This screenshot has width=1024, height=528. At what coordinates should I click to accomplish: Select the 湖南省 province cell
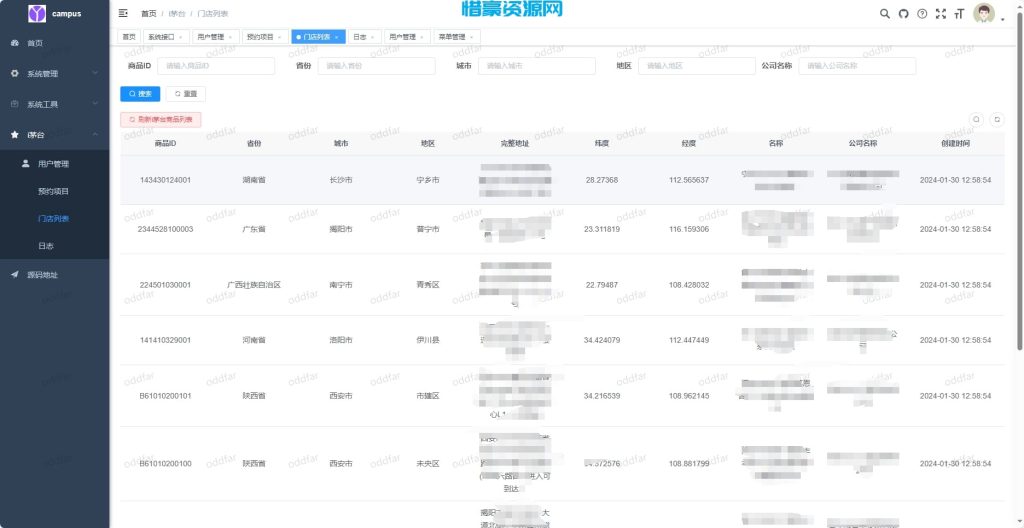253,180
